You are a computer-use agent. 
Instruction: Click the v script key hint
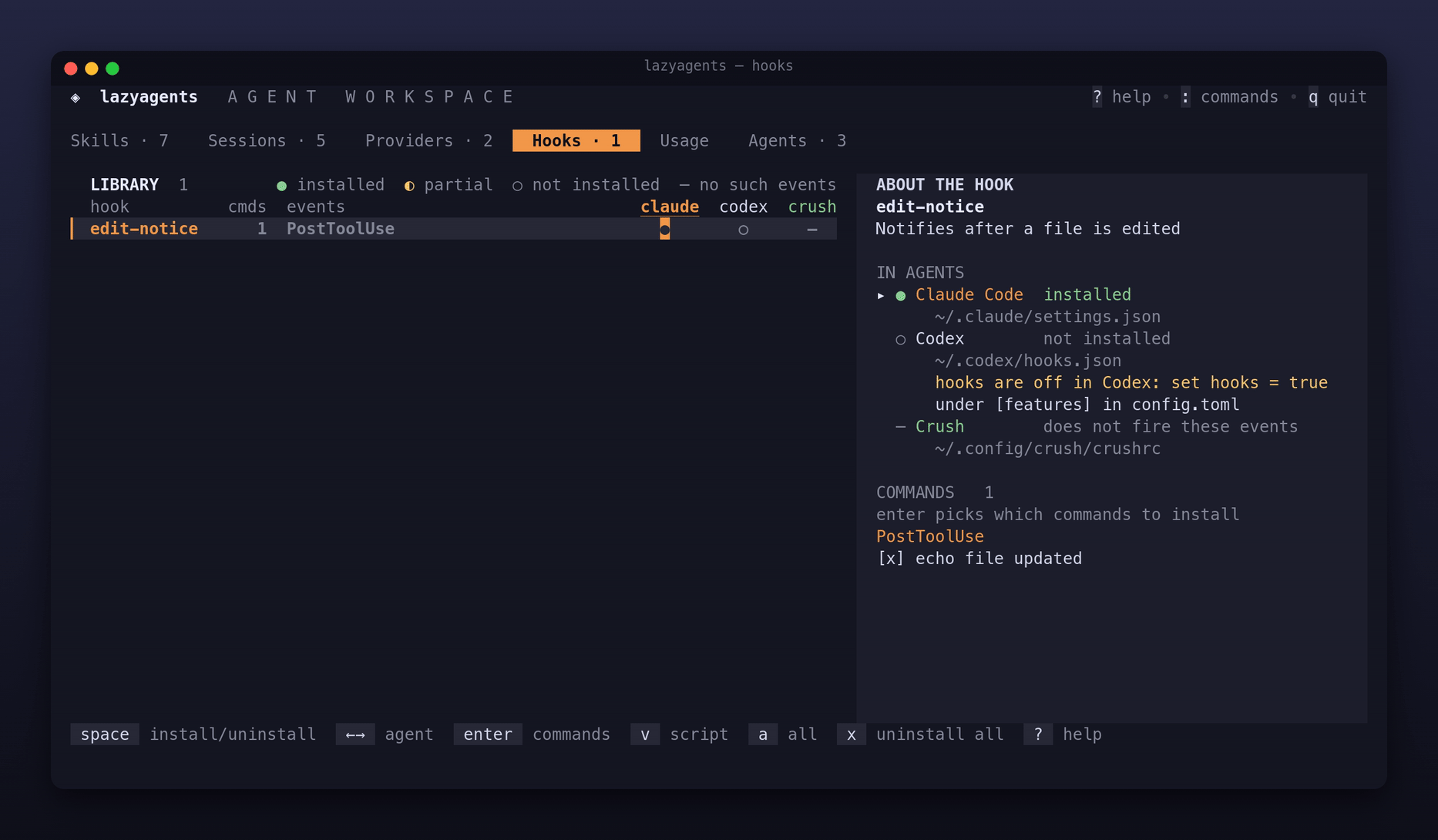(680, 734)
